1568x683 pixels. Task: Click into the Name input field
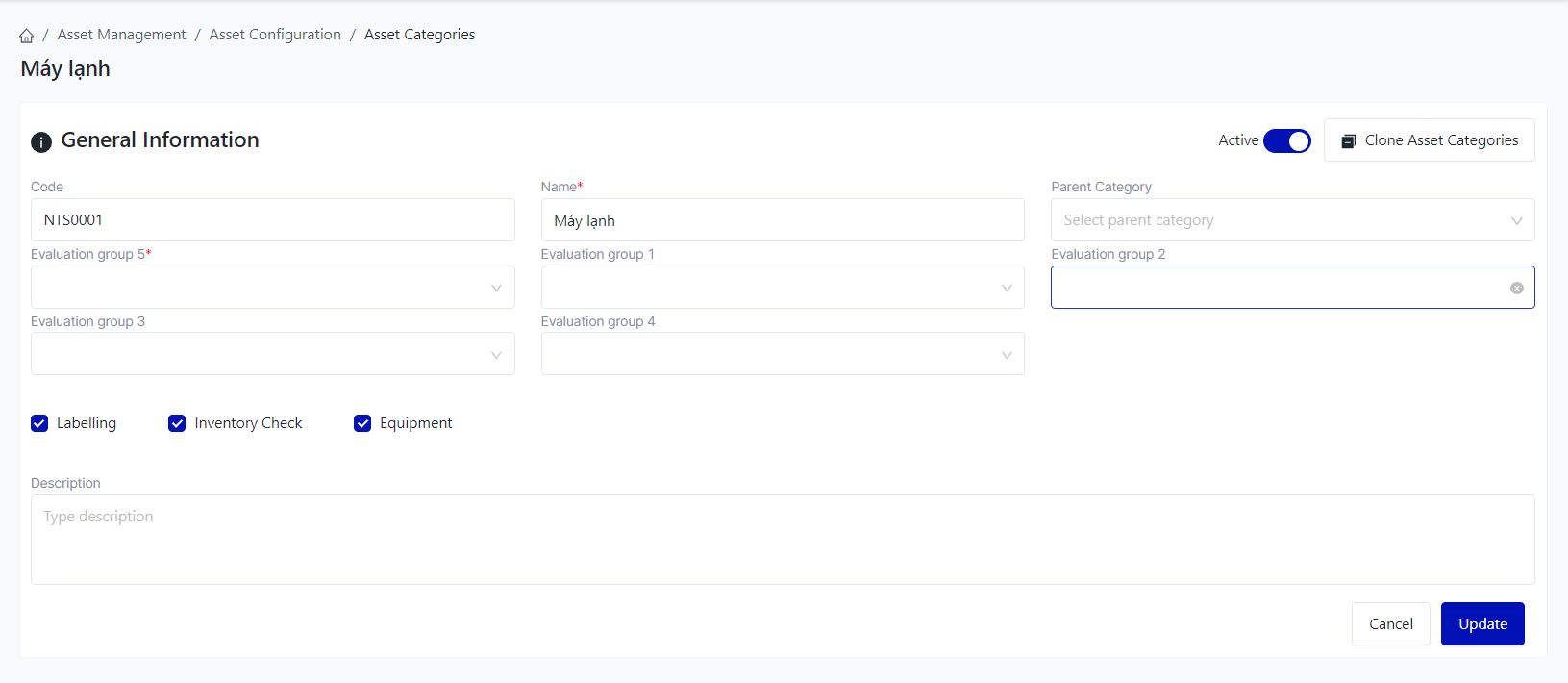782,220
